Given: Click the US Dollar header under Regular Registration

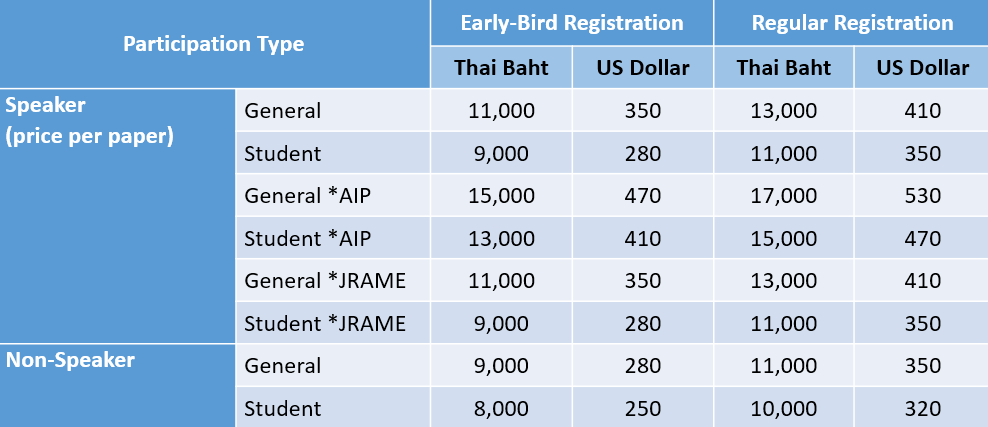Looking at the screenshot, I should (922, 67).
